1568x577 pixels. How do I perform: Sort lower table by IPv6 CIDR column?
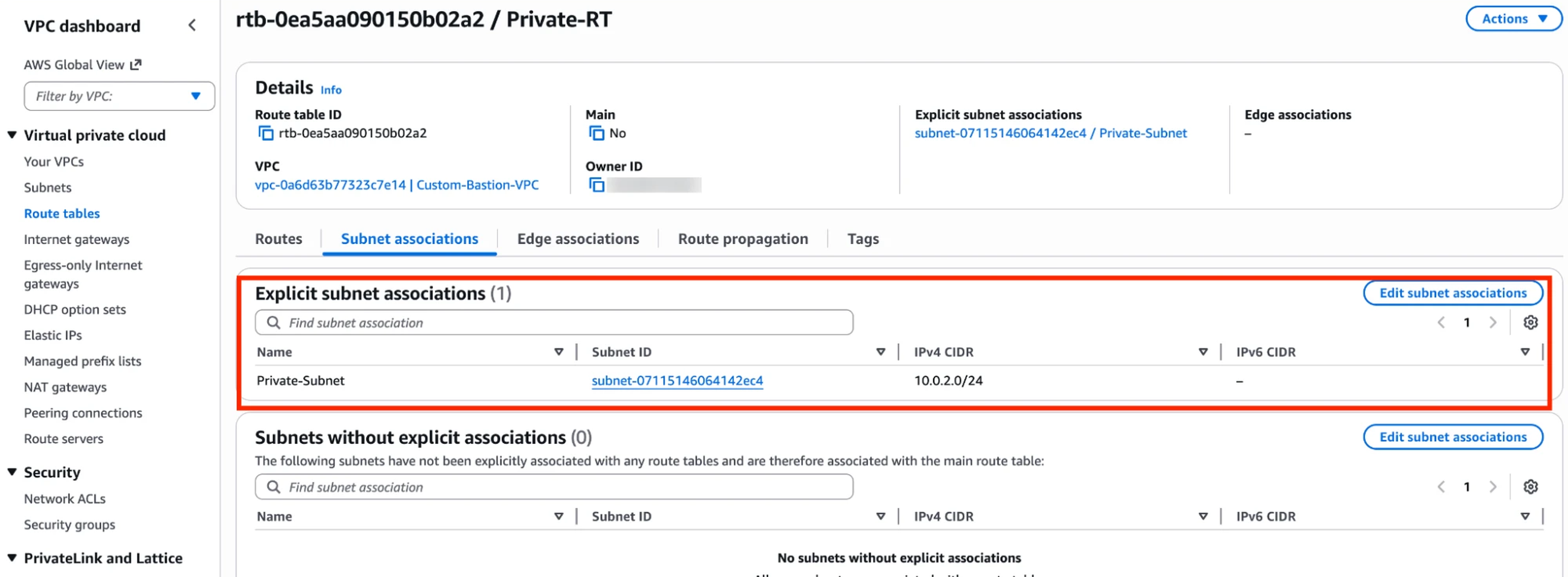coord(1525,516)
